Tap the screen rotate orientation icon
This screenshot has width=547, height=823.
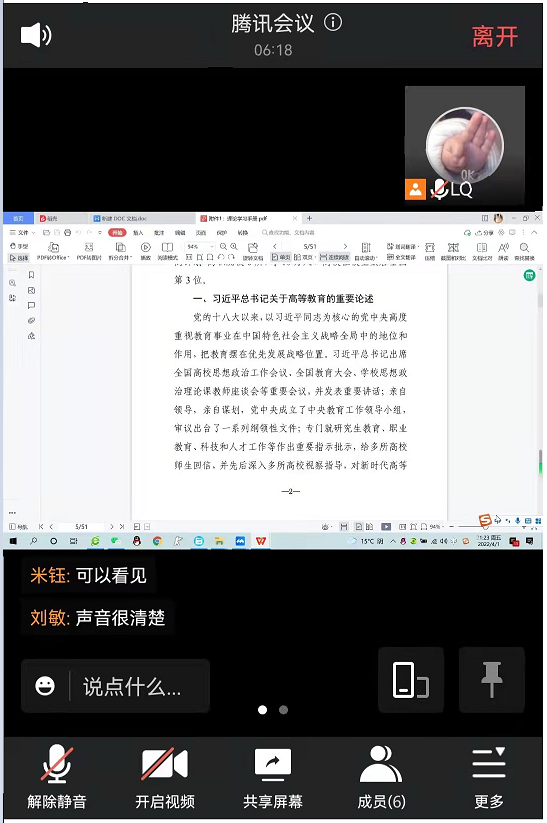coord(411,680)
